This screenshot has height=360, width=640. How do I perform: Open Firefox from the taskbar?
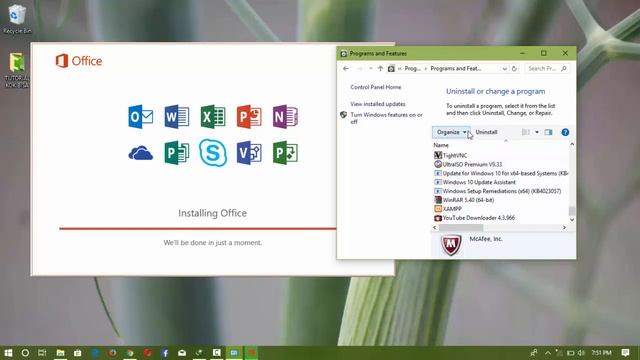click(x=112, y=353)
